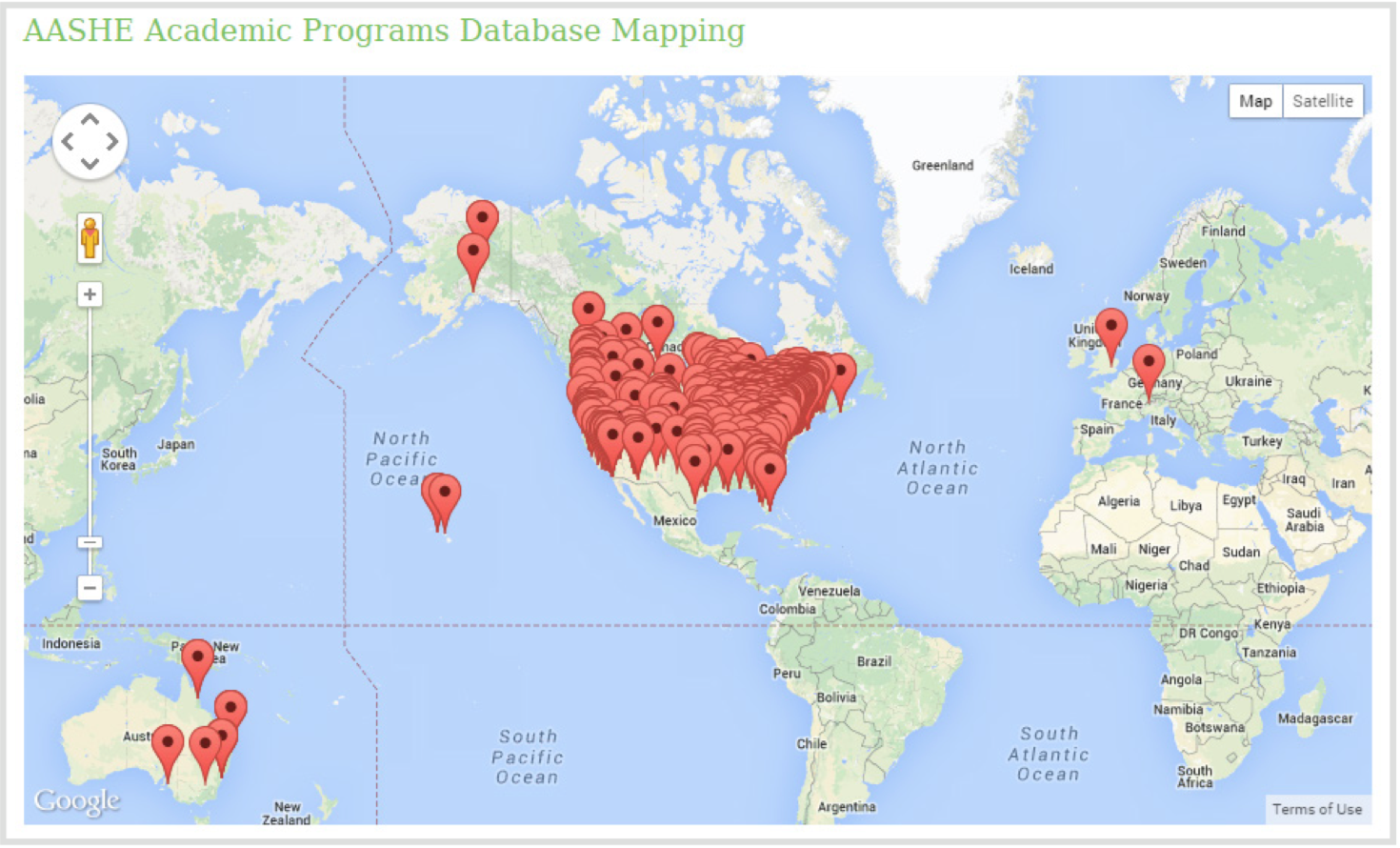Click the South Korea label
Image resolution: width=1400 pixels, height=848 pixels.
[119, 459]
